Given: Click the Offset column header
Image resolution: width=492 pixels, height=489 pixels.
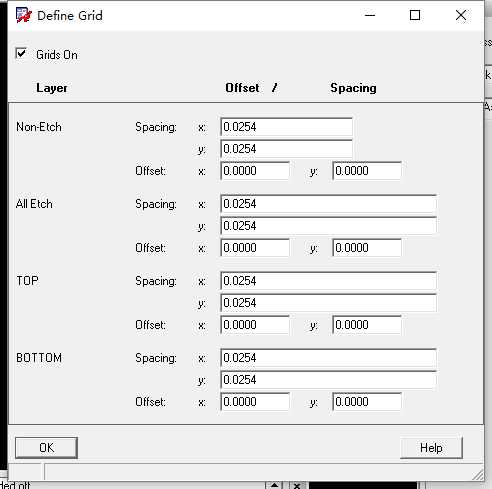Looking at the screenshot, I should (x=242, y=88).
